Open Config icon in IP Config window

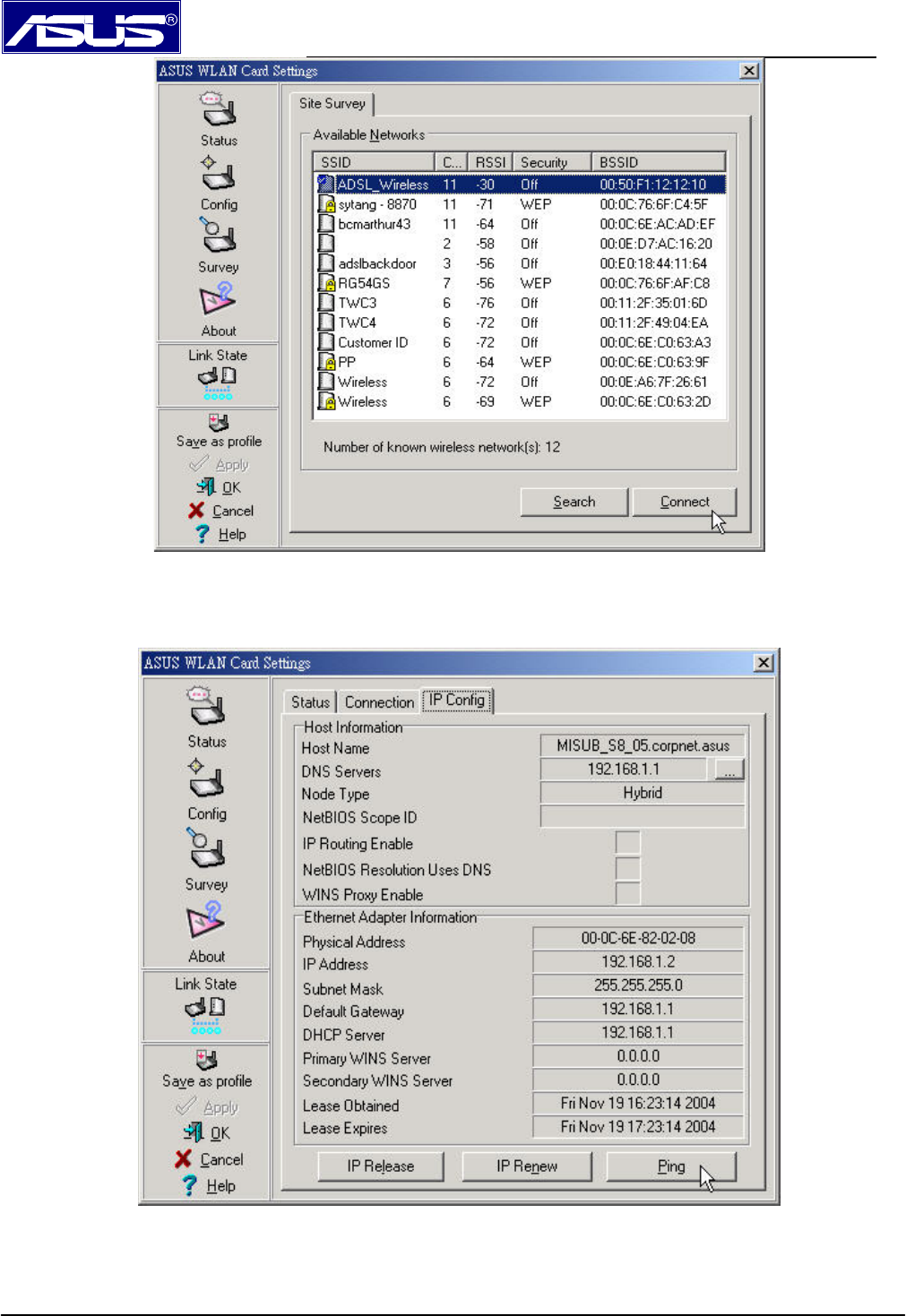pos(207,778)
